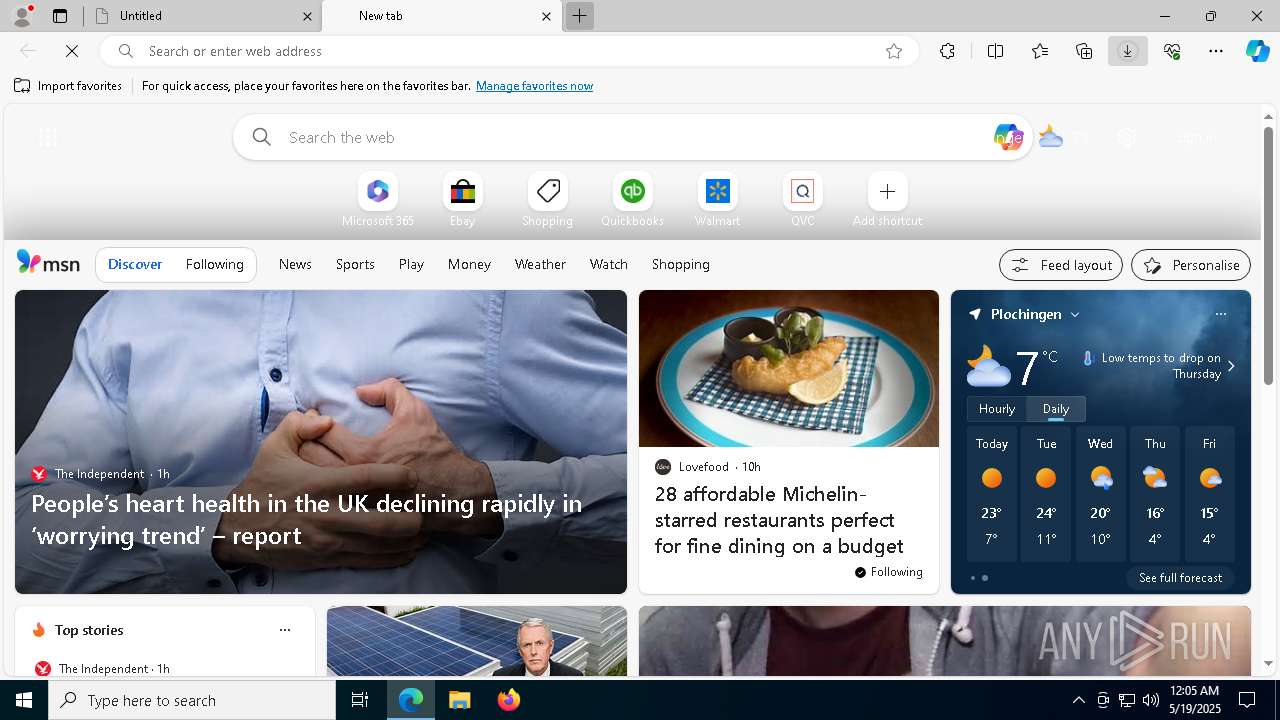The image size is (1280, 720).
Task: Click the page vertical scrollbar
Action: click(x=1268, y=255)
